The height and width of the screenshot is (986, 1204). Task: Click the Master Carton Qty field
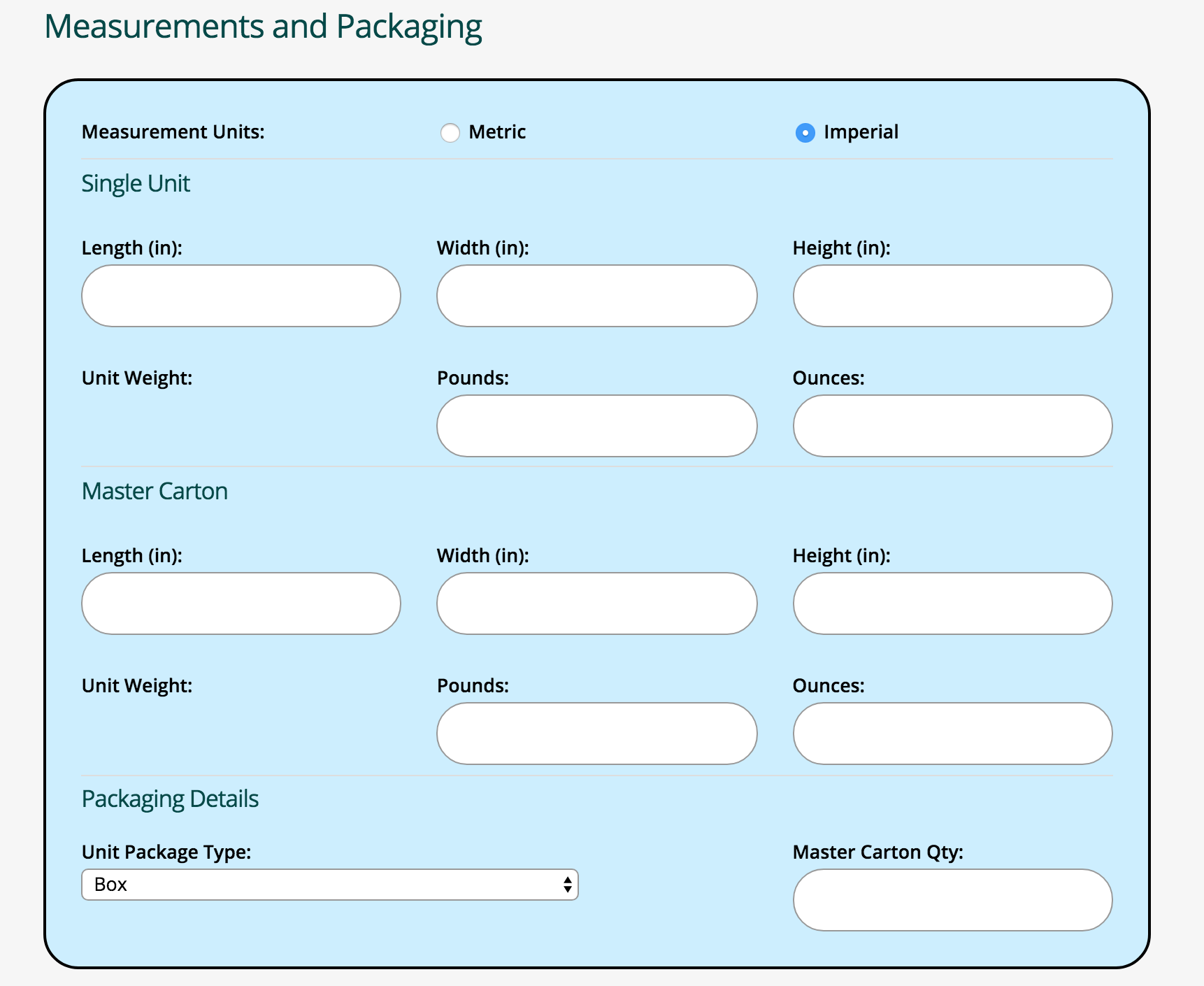(x=953, y=900)
